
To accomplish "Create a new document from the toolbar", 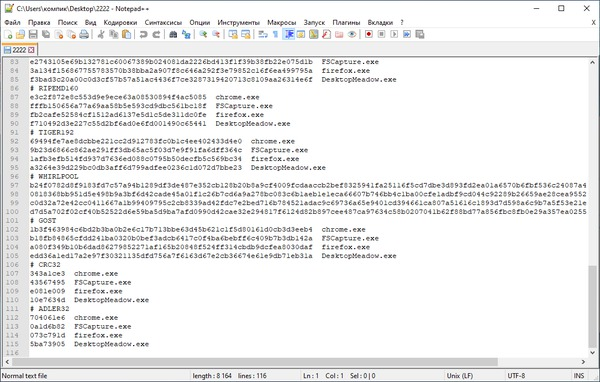I will 8,34.
